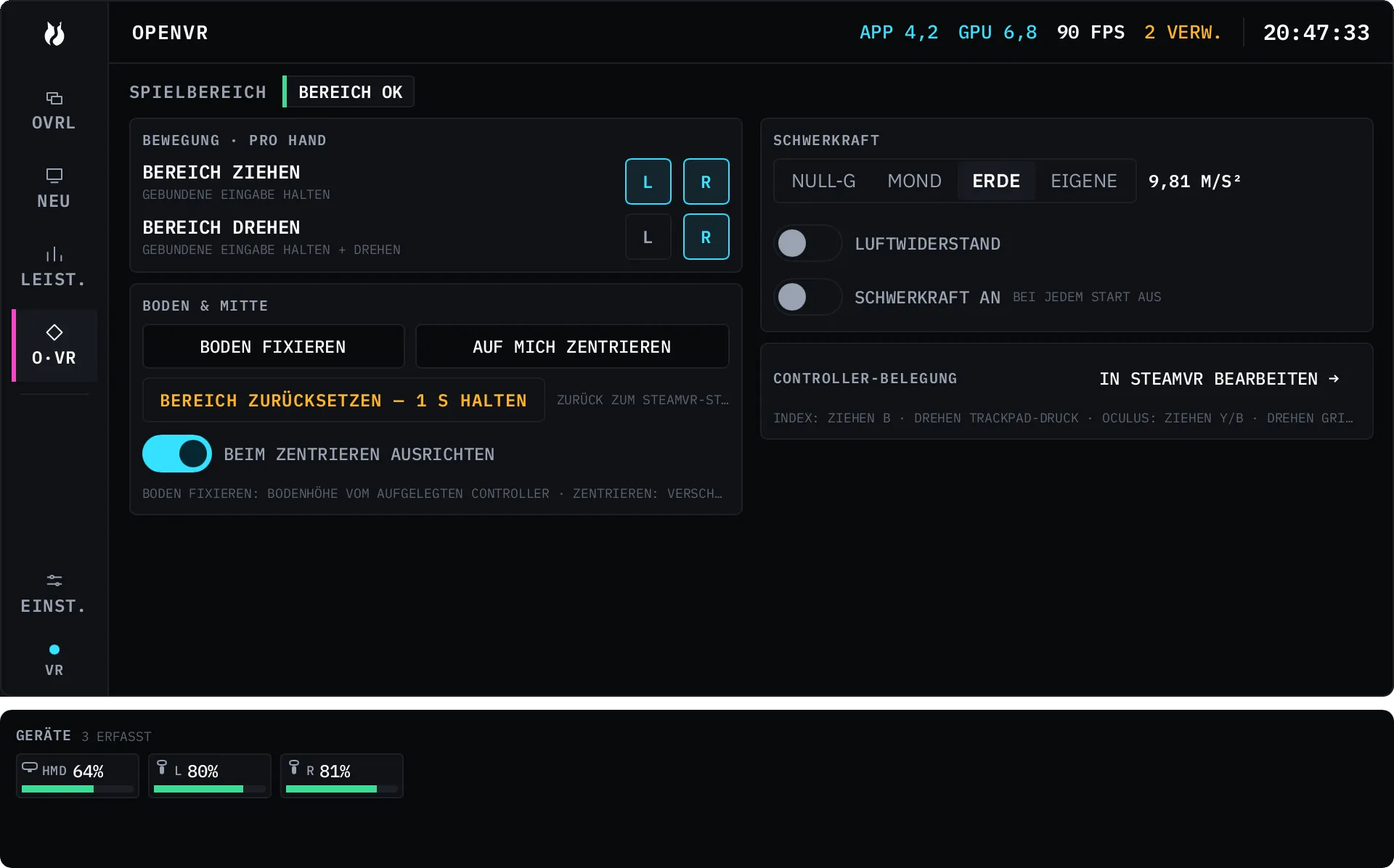Open EINST. settings in the sidebar
Image resolution: width=1394 pixels, height=868 pixels.
pyautogui.click(x=54, y=594)
